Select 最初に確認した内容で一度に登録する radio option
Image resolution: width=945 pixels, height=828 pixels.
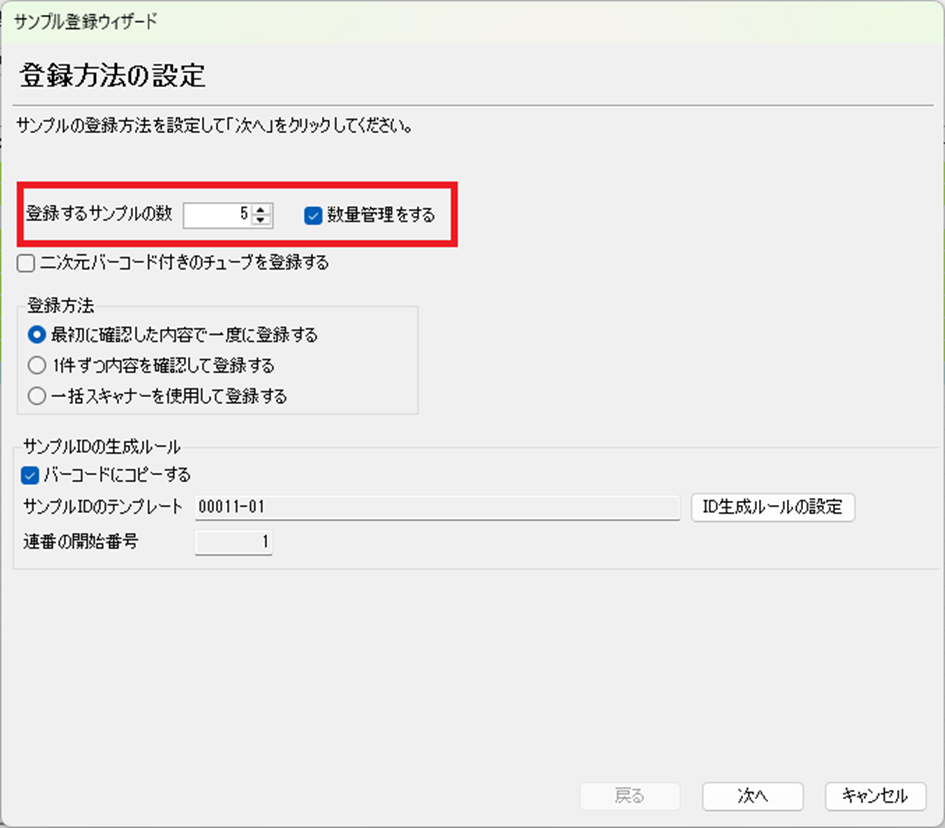[37, 335]
